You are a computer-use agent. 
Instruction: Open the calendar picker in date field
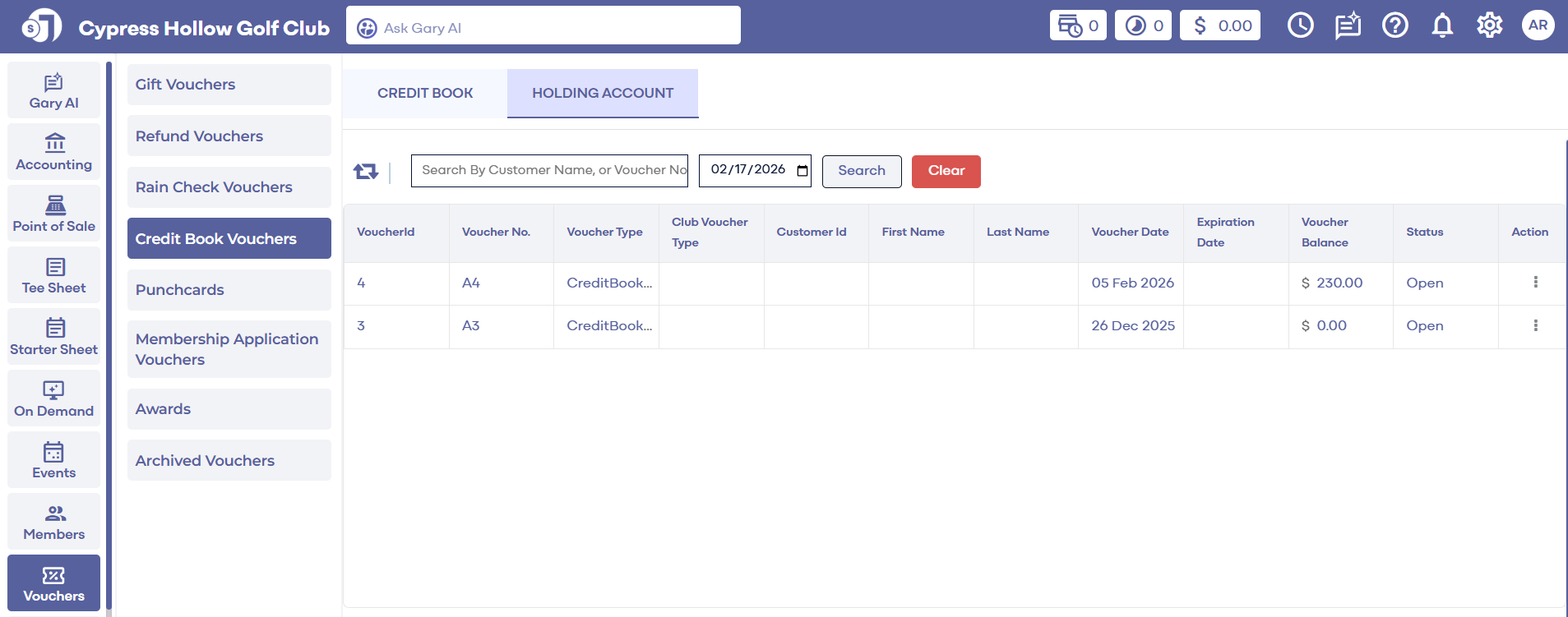(x=802, y=171)
